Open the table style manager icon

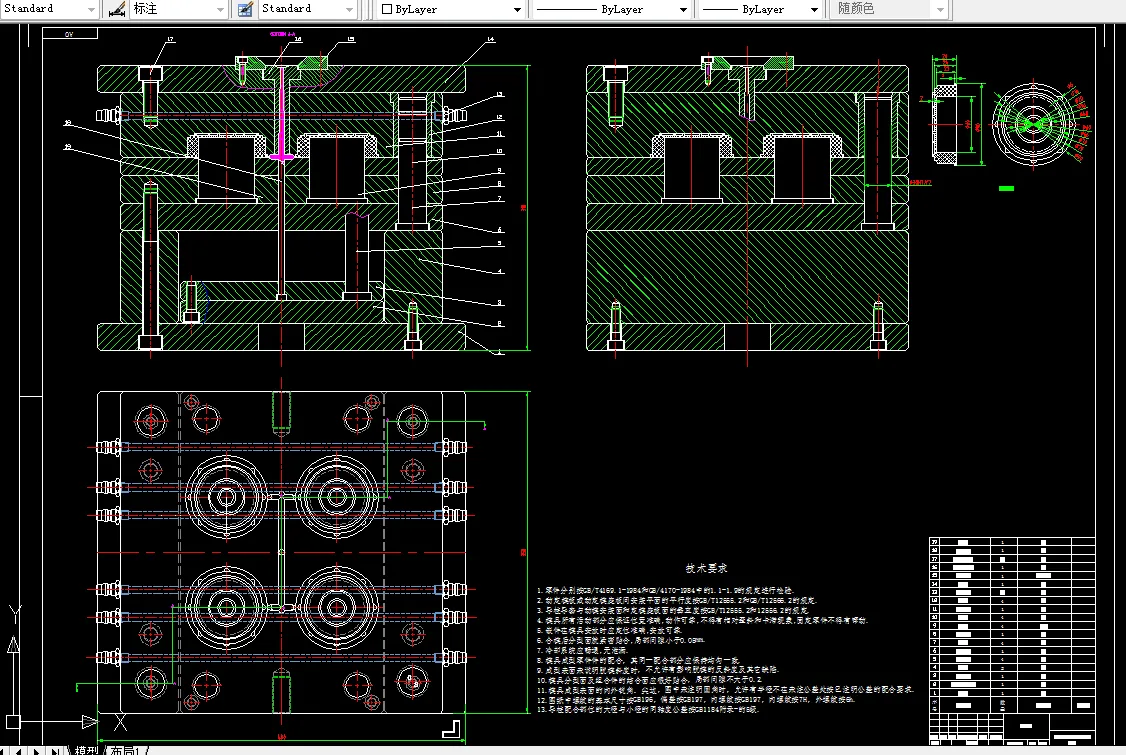coord(245,9)
